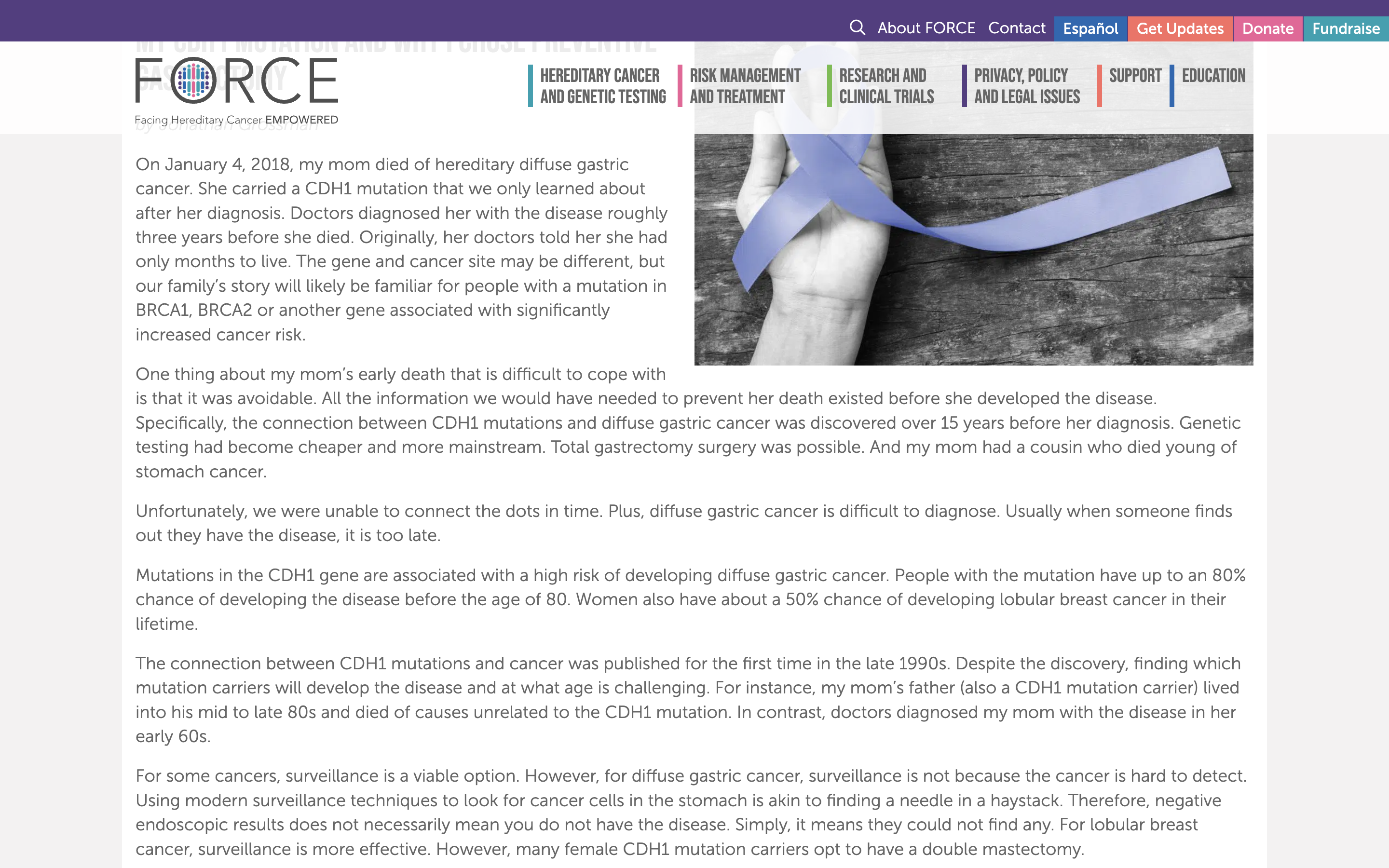Screen dimensions: 1389x868
Task: Click paragraph starting 'On January 4, 2018'
Action: 401,249
